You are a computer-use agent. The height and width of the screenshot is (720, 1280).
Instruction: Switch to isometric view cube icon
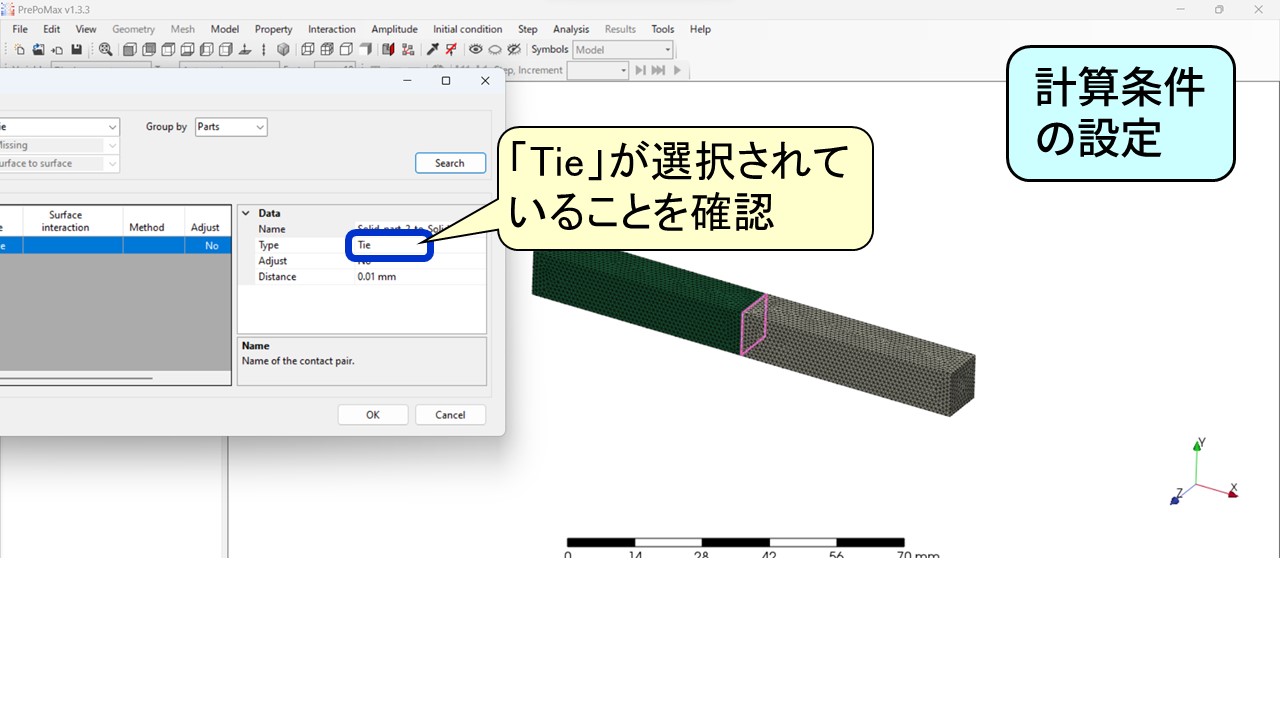pyautogui.click(x=283, y=49)
